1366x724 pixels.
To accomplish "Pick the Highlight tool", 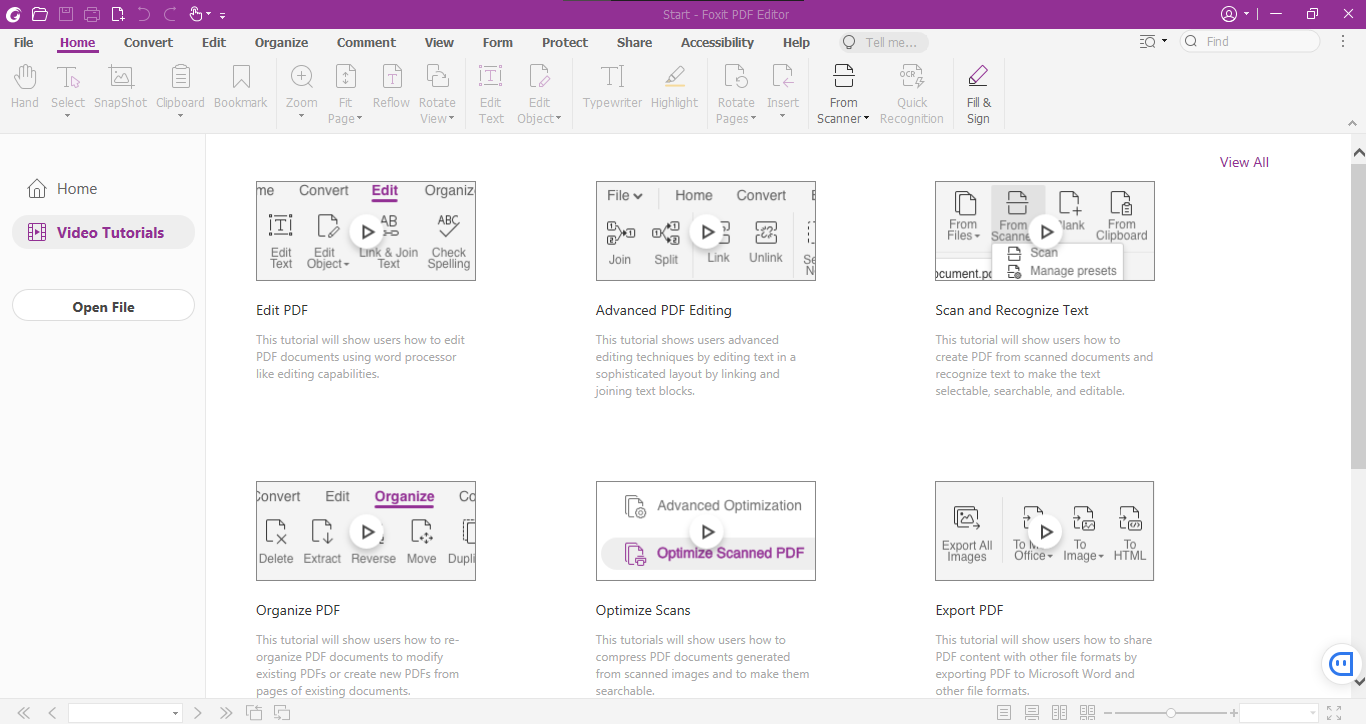I will [675, 87].
